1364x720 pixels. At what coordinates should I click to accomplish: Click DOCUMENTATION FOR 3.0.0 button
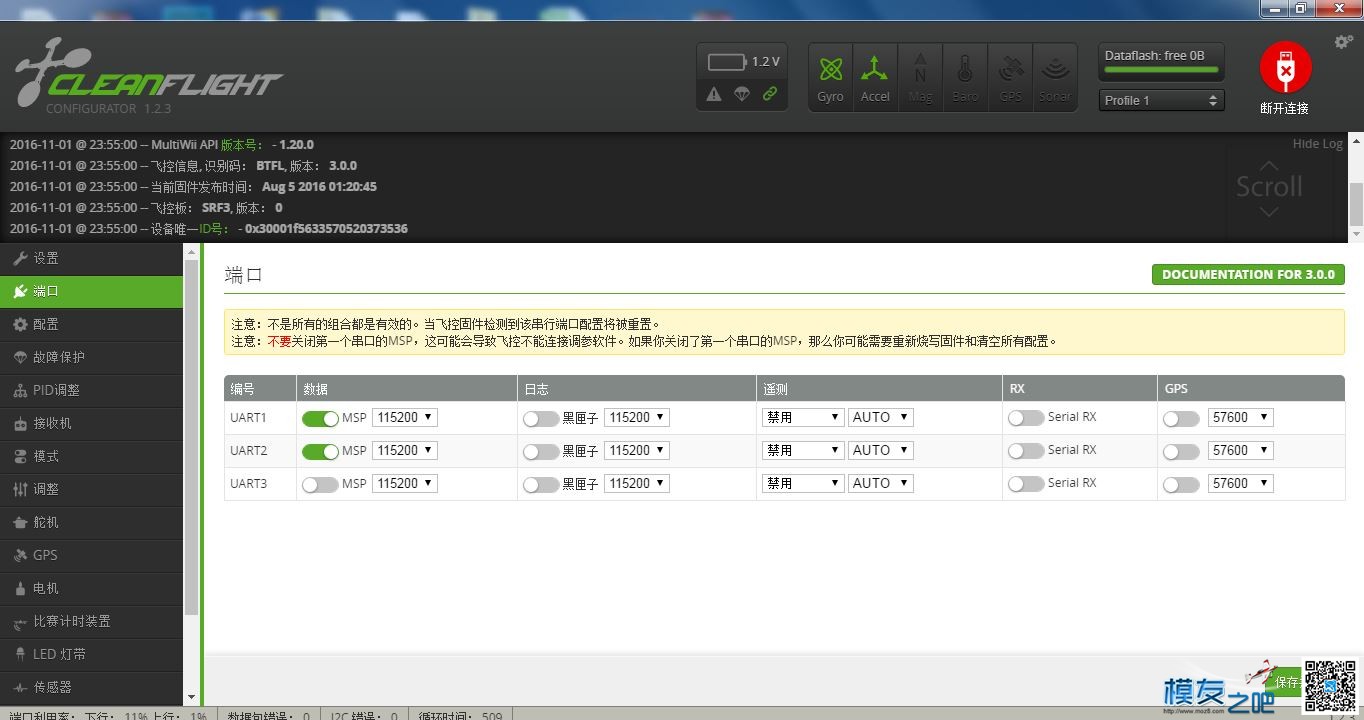pos(1248,274)
